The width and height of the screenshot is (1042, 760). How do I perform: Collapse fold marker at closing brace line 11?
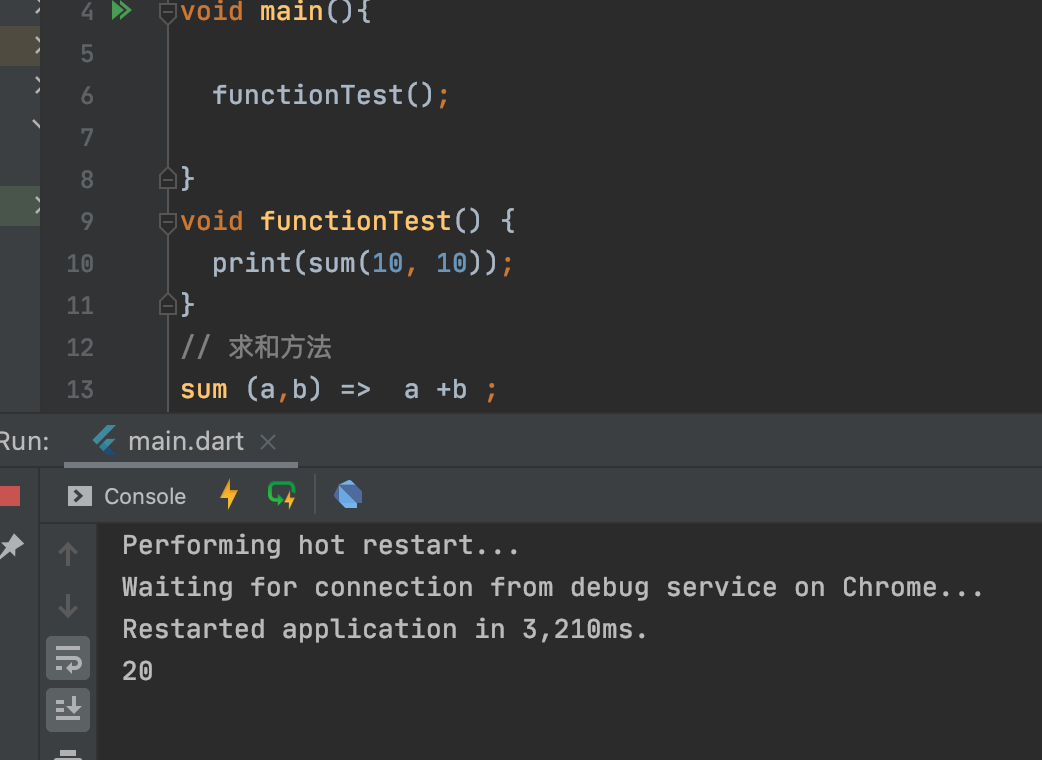[167, 304]
